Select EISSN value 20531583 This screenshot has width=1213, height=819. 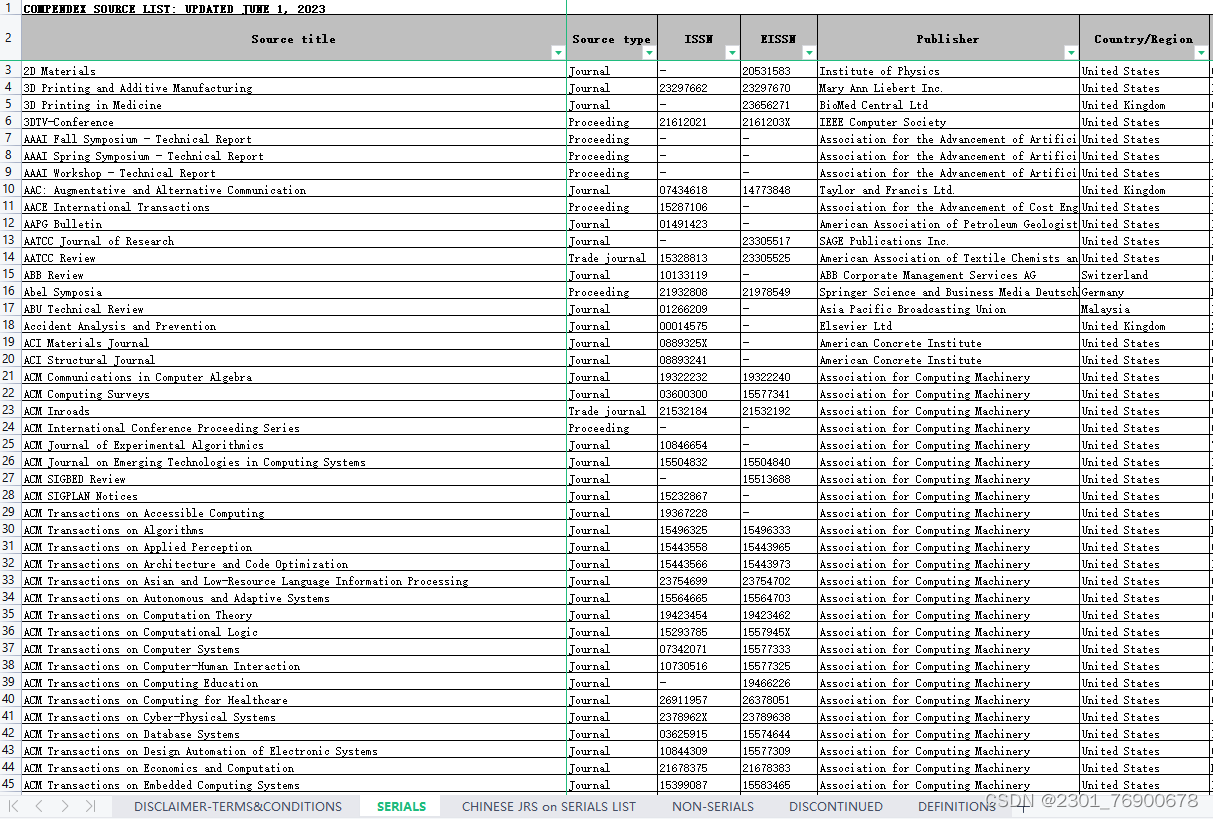coord(779,71)
